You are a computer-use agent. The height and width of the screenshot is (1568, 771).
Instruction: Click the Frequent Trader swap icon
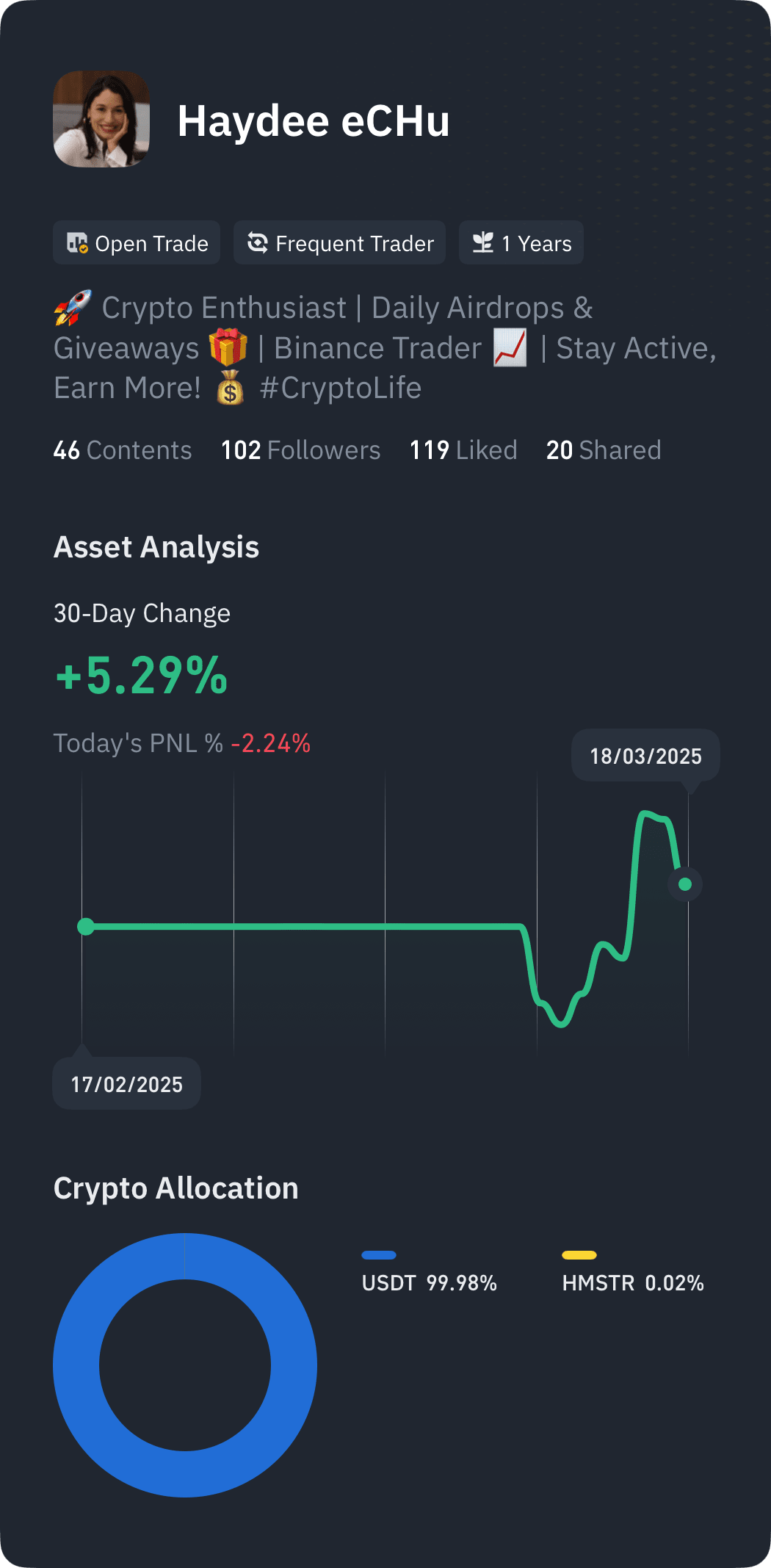pyautogui.click(x=258, y=242)
